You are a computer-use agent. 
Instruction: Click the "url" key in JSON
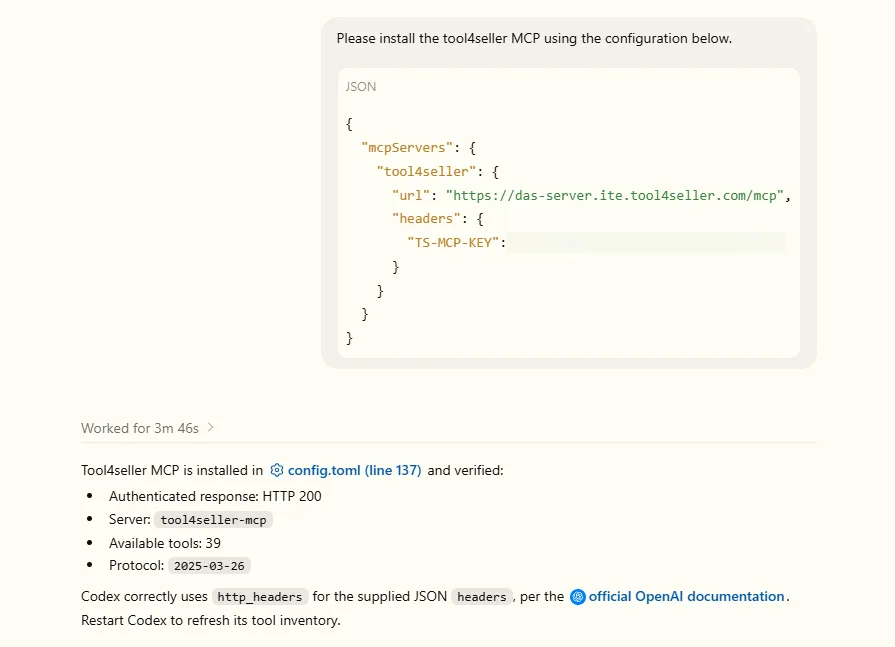411,196
